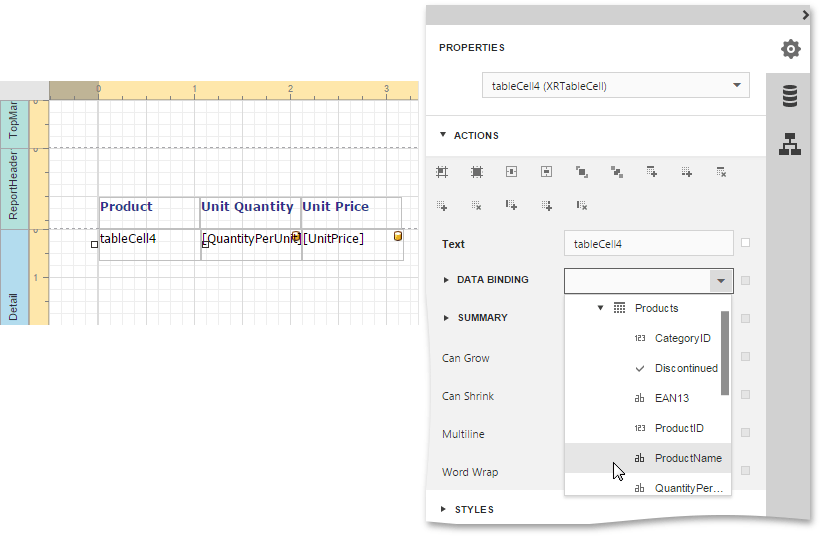Screen dimensions: 823x539
Task: Click the Align to Grid action icon
Action: pyautogui.click(x=442, y=172)
